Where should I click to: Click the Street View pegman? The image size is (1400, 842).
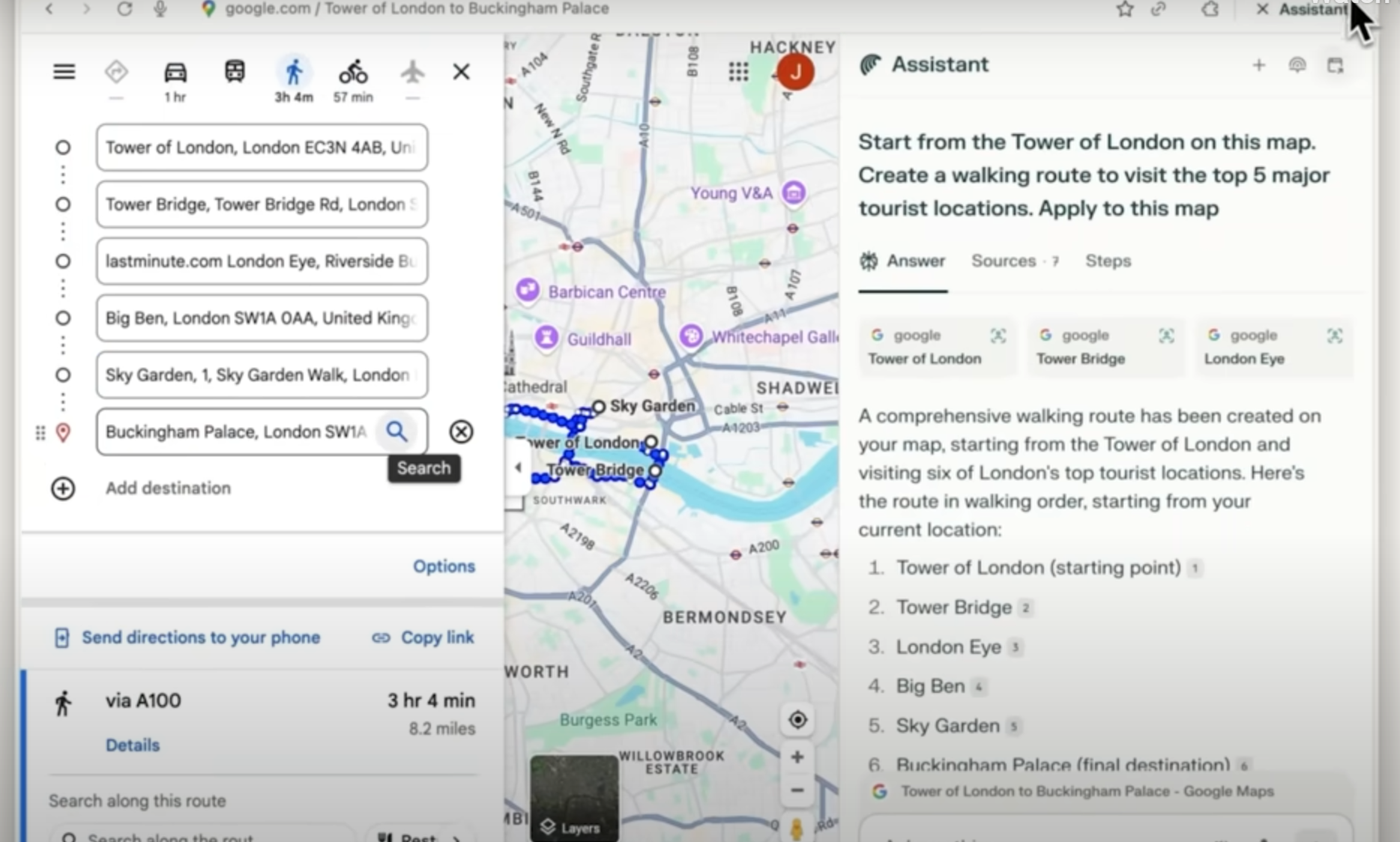coord(797,829)
